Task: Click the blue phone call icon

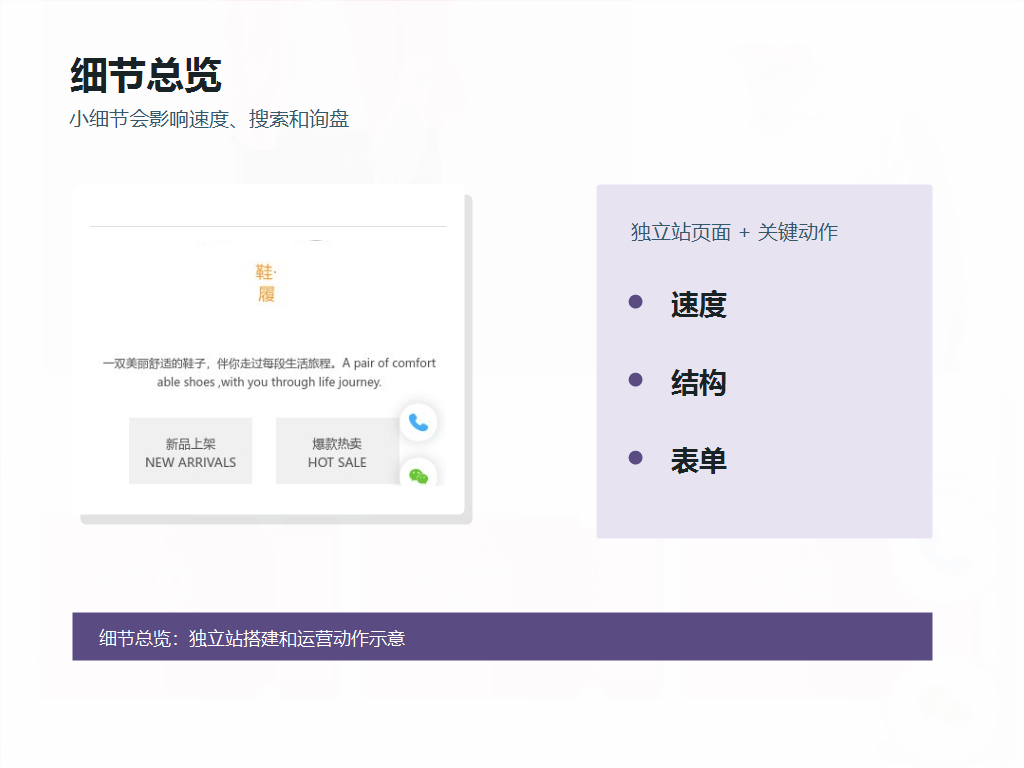Action: [x=419, y=423]
